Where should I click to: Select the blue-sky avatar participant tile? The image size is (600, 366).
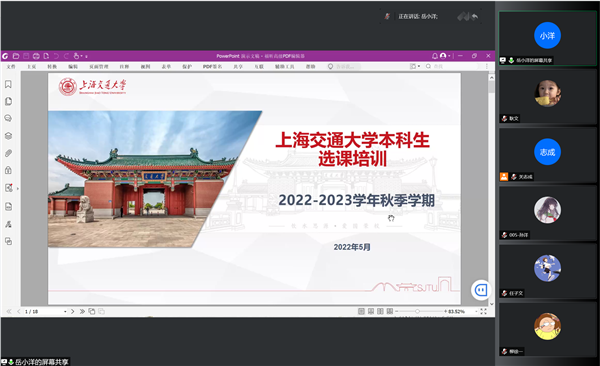547,271
